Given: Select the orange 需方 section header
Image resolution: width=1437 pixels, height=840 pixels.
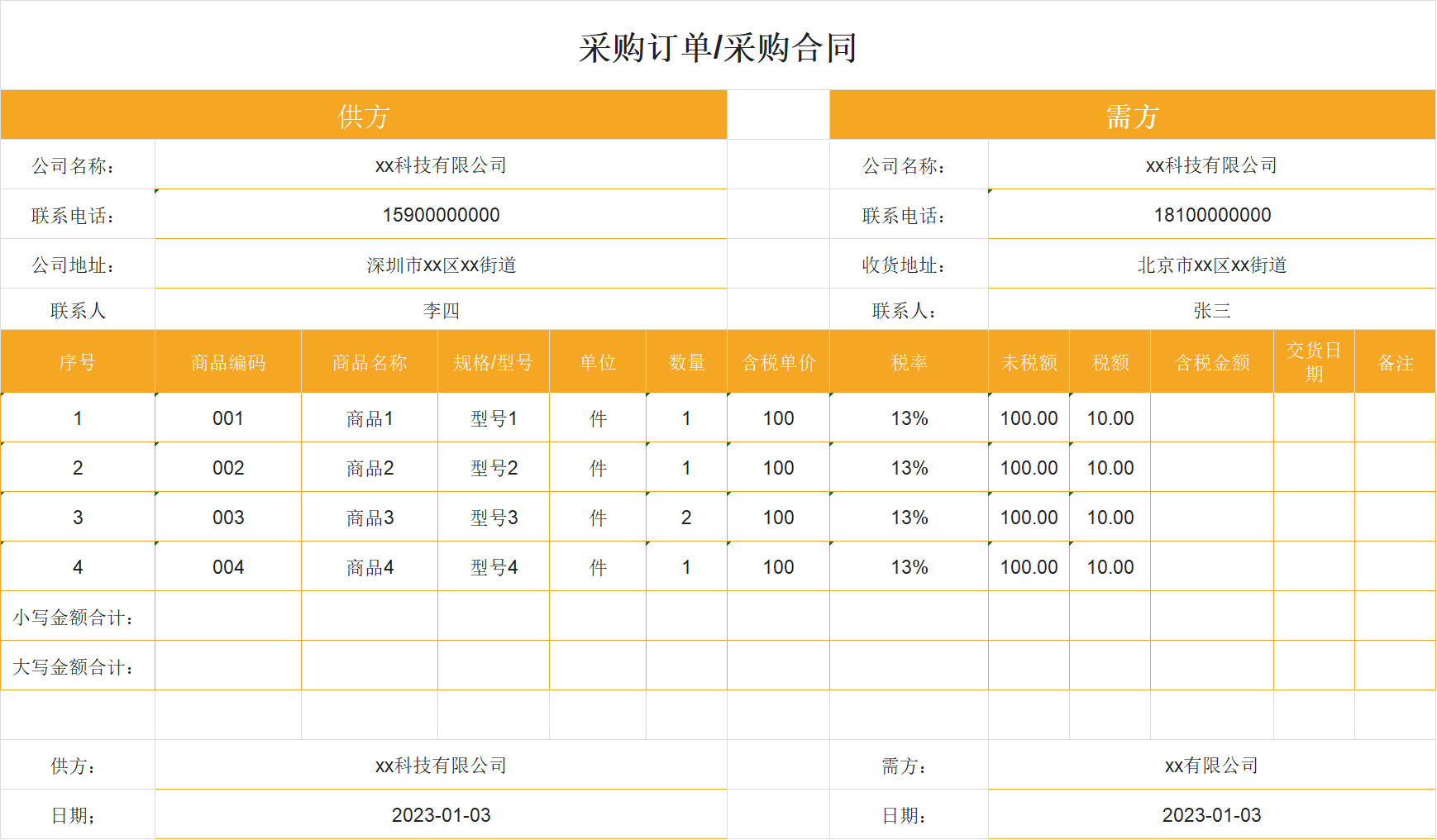Looking at the screenshot, I should [x=1132, y=115].
